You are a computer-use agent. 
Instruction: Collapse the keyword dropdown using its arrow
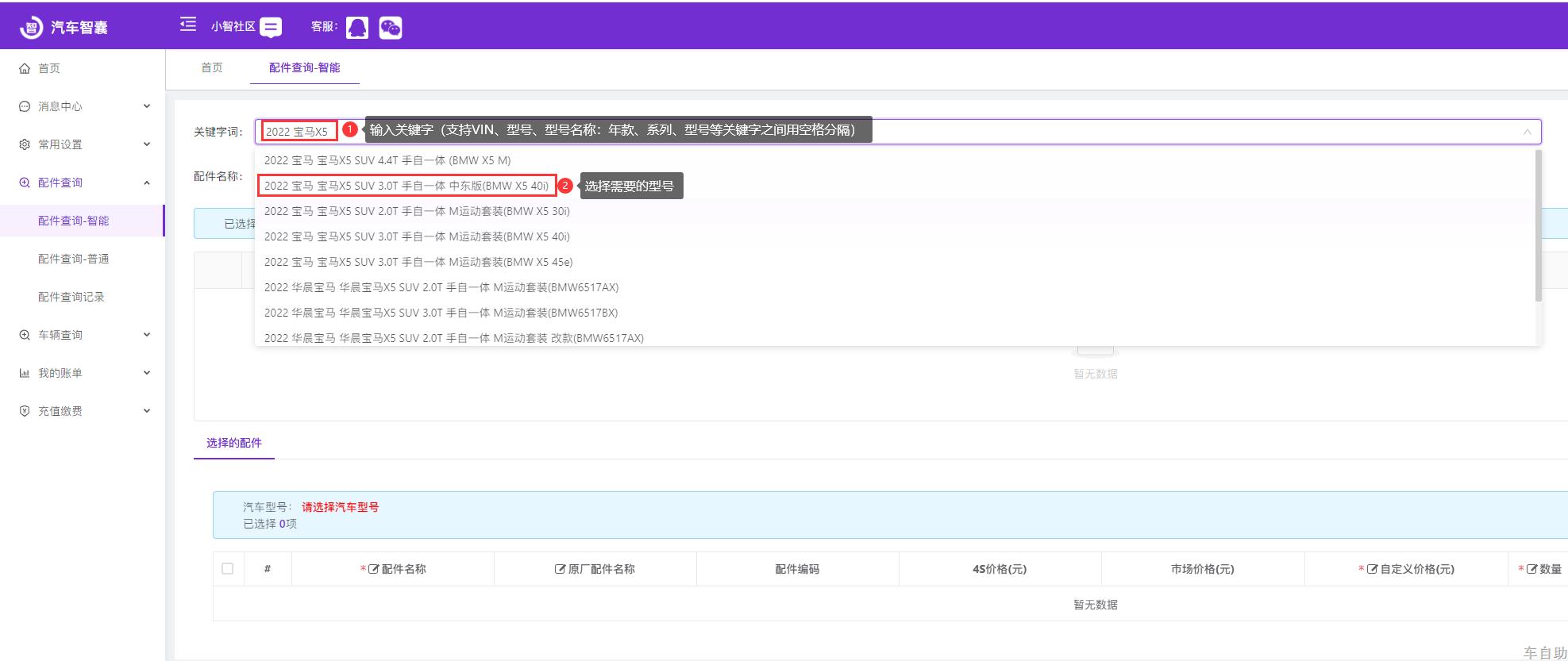pyautogui.click(x=1527, y=132)
